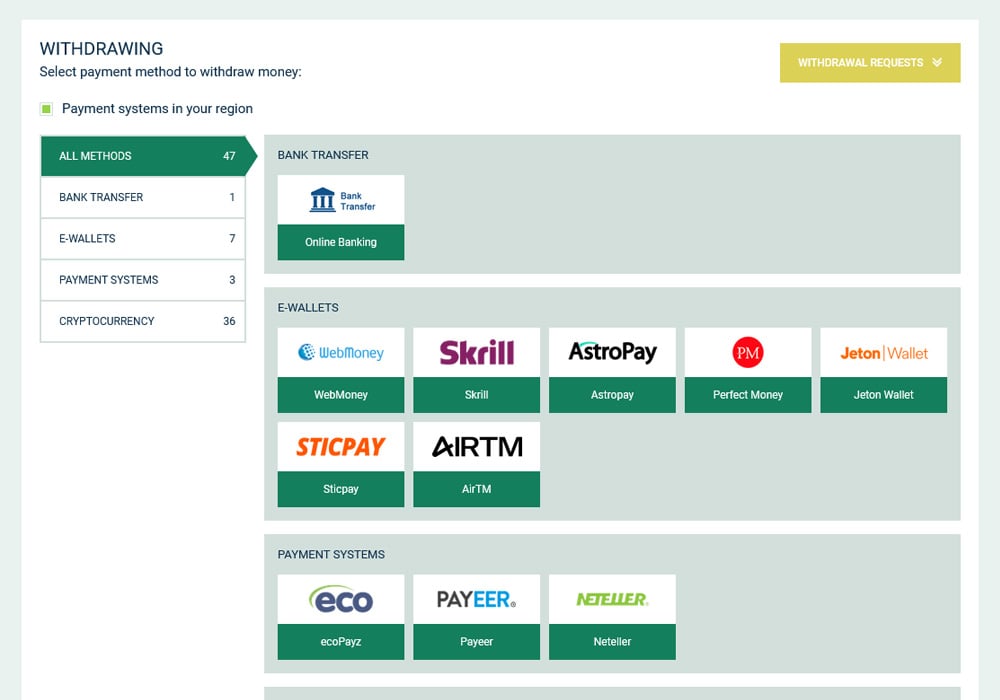Select the Perfect Money PM logo
The height and width of the screenshot is (700, 1000).
point(748,353)
